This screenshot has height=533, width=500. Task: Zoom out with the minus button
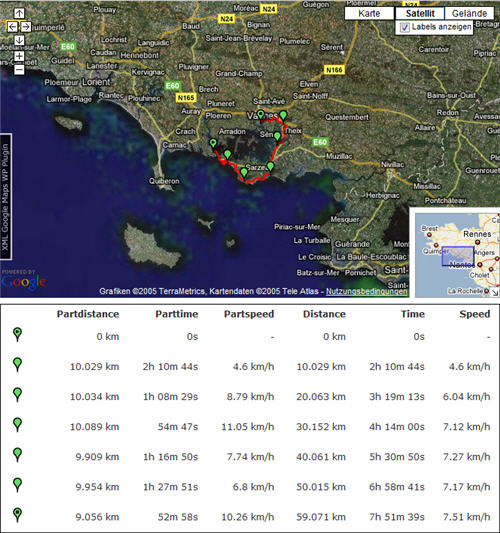(19, 70)
